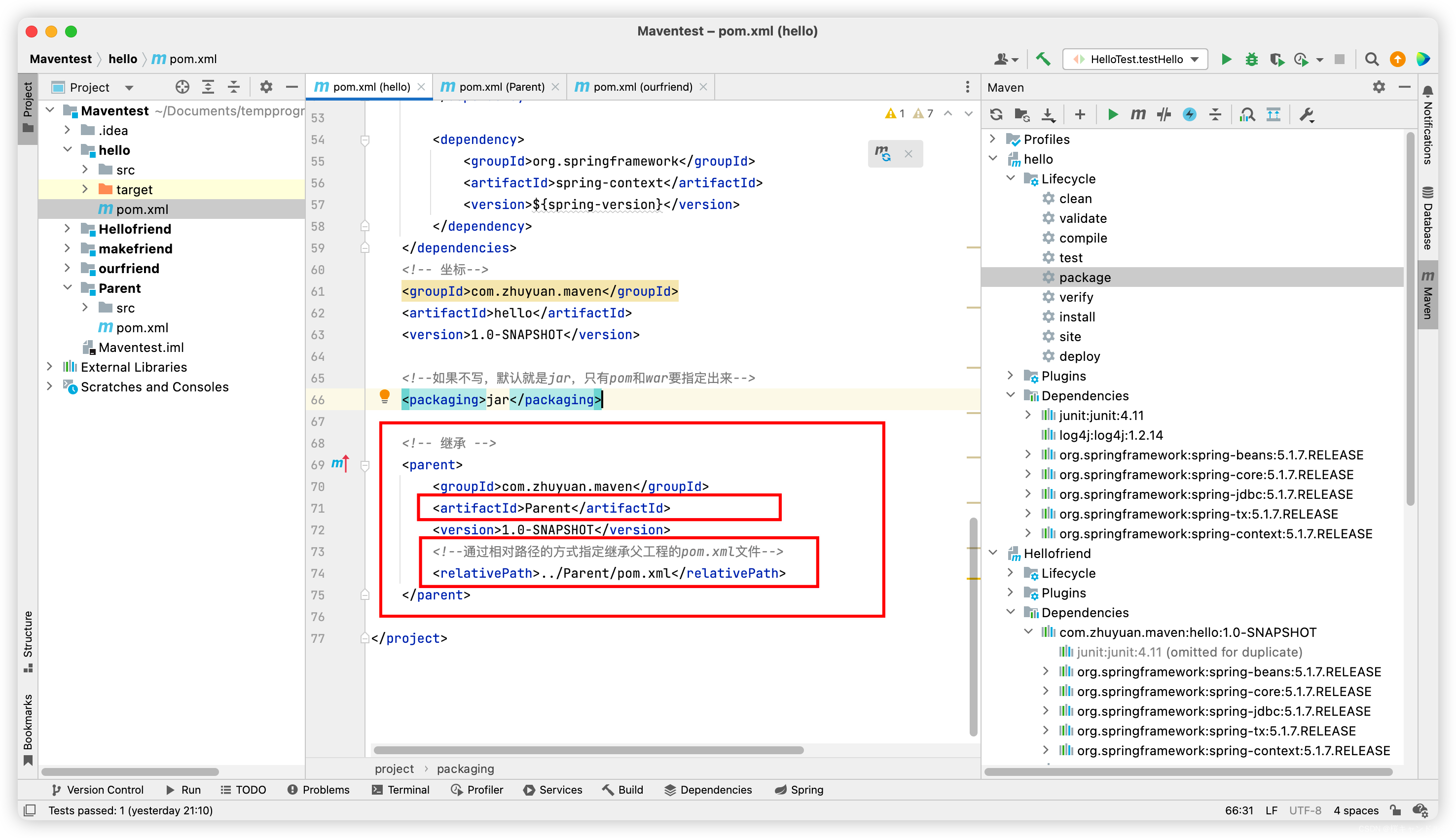Screen dimensions: 1456x838
Task: Click Reload All Maven Projects icon
Action: [997, 114]
